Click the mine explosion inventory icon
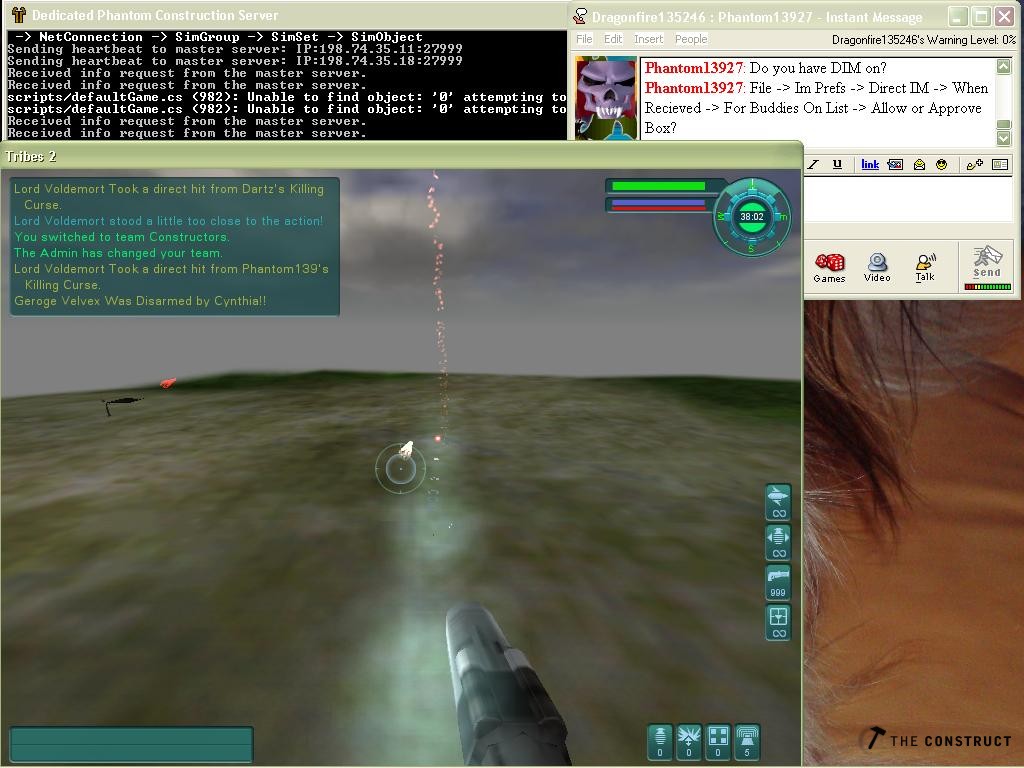The width and height of the screenshot is (1024, 768). [x=689, y=742]
